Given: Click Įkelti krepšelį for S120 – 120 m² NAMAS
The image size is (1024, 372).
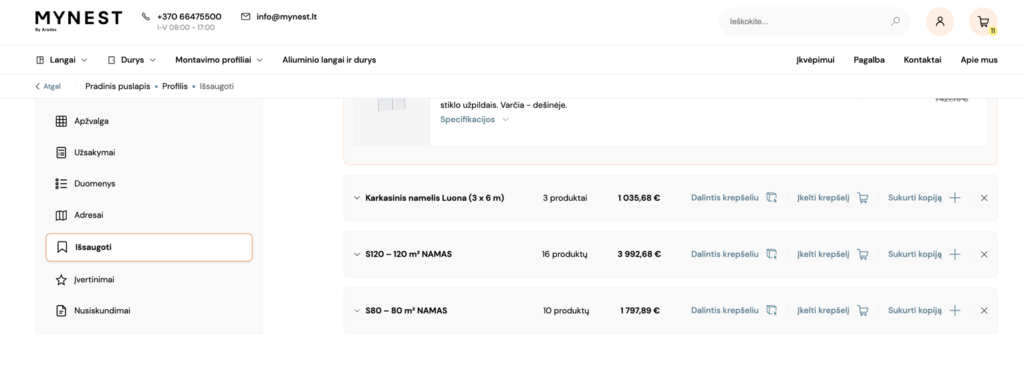Looking at the screenshot, I should point(823,254).
